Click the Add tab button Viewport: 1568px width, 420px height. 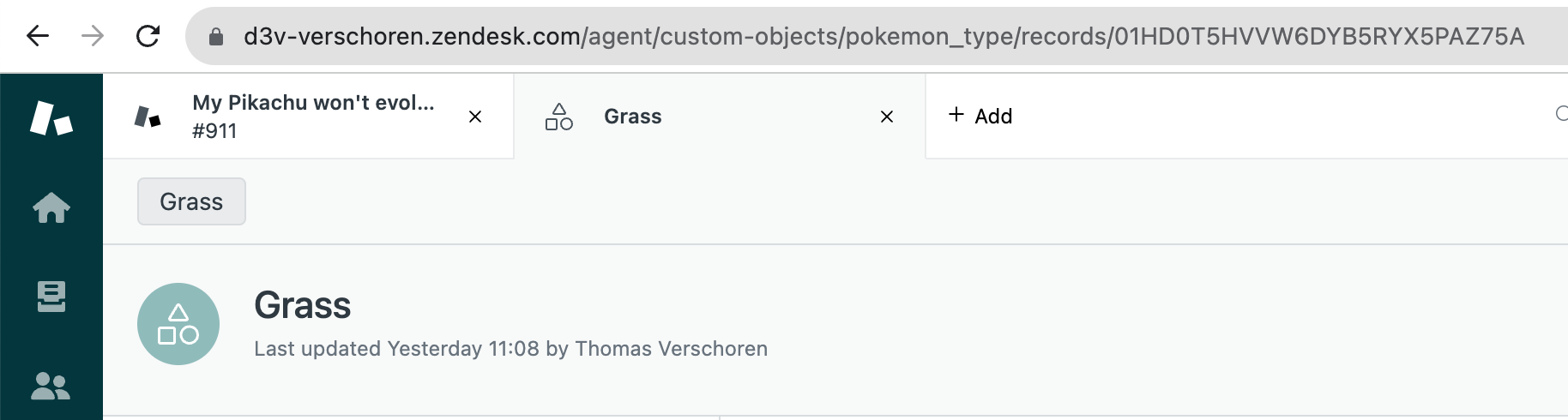980,116
